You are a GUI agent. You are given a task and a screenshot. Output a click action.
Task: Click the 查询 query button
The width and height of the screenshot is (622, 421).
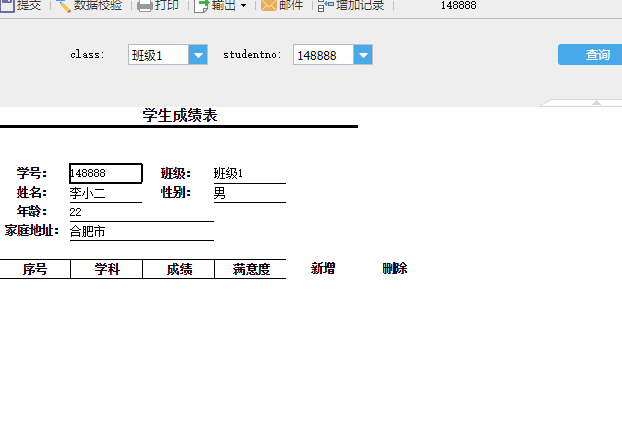pos(590,54)
